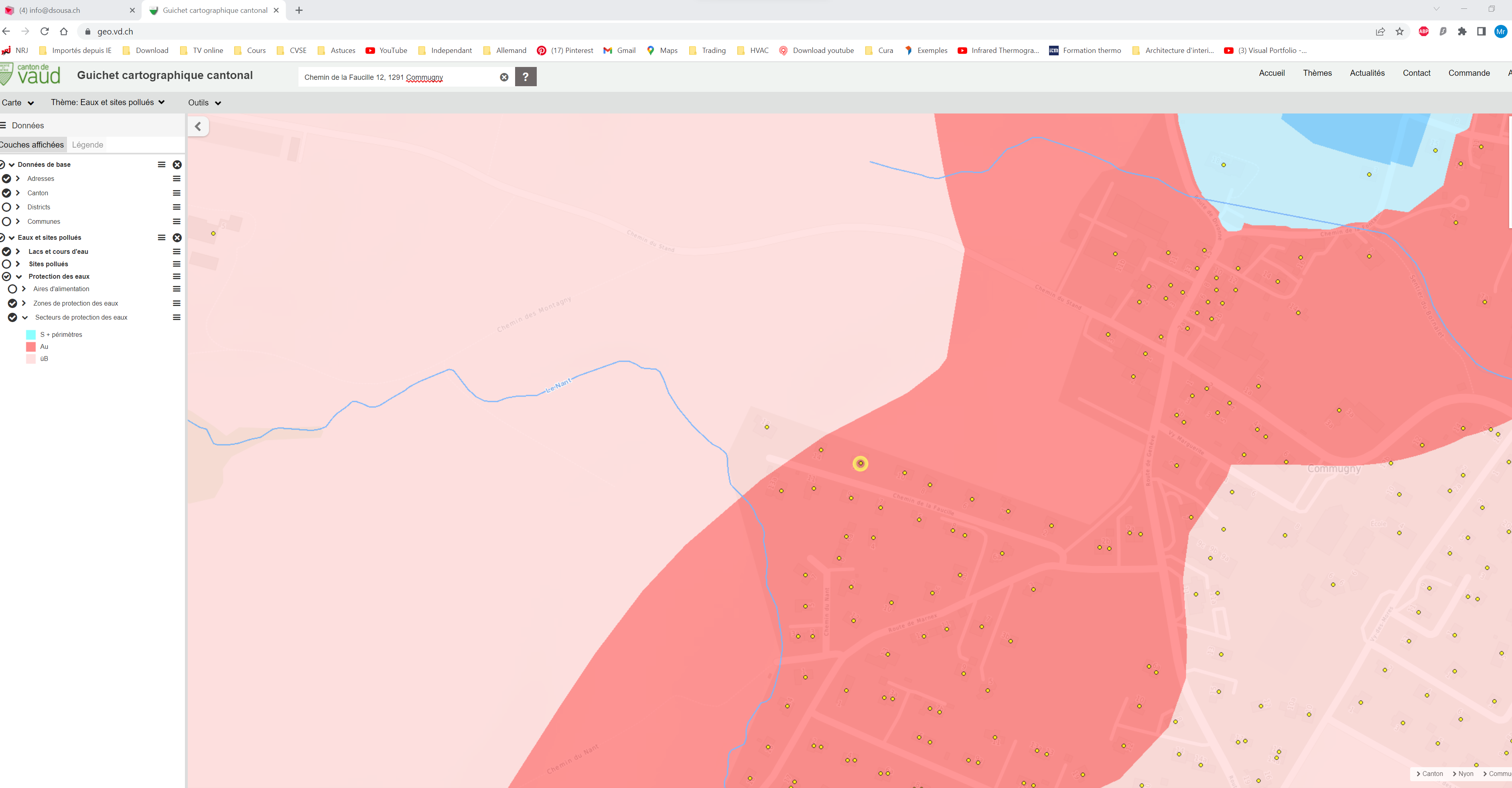Open the Districts layer options menu
This screenshot has height=788, width=1512.
click(177, 207)
